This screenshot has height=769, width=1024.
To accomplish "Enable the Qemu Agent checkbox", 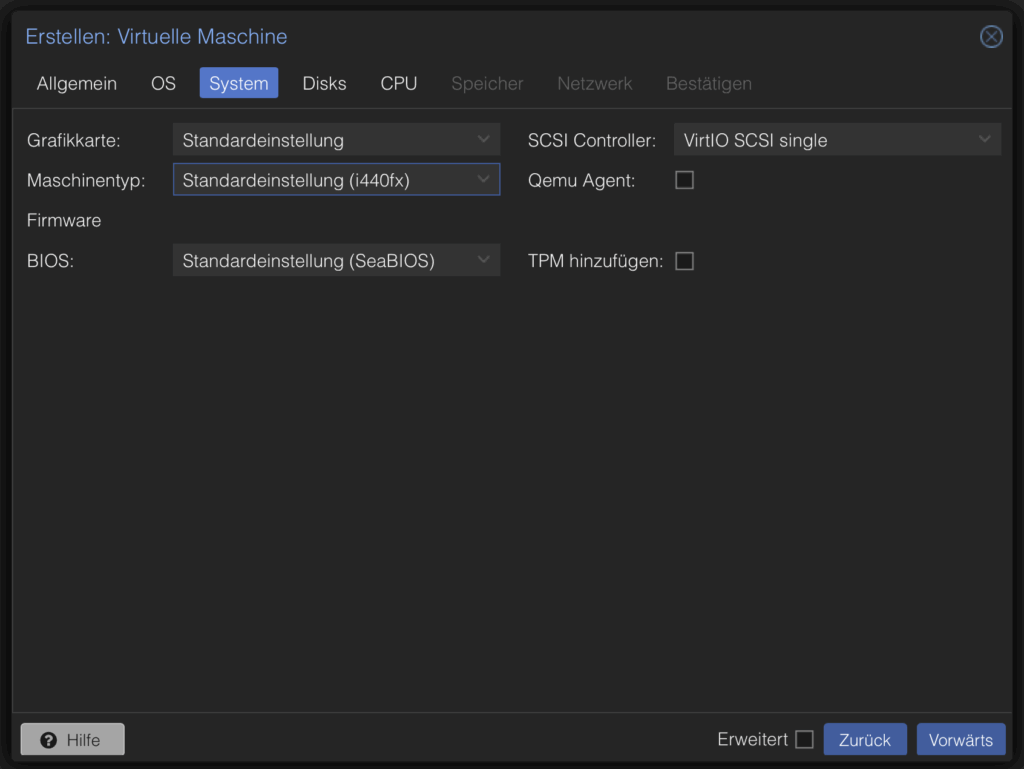I will 684,180.
